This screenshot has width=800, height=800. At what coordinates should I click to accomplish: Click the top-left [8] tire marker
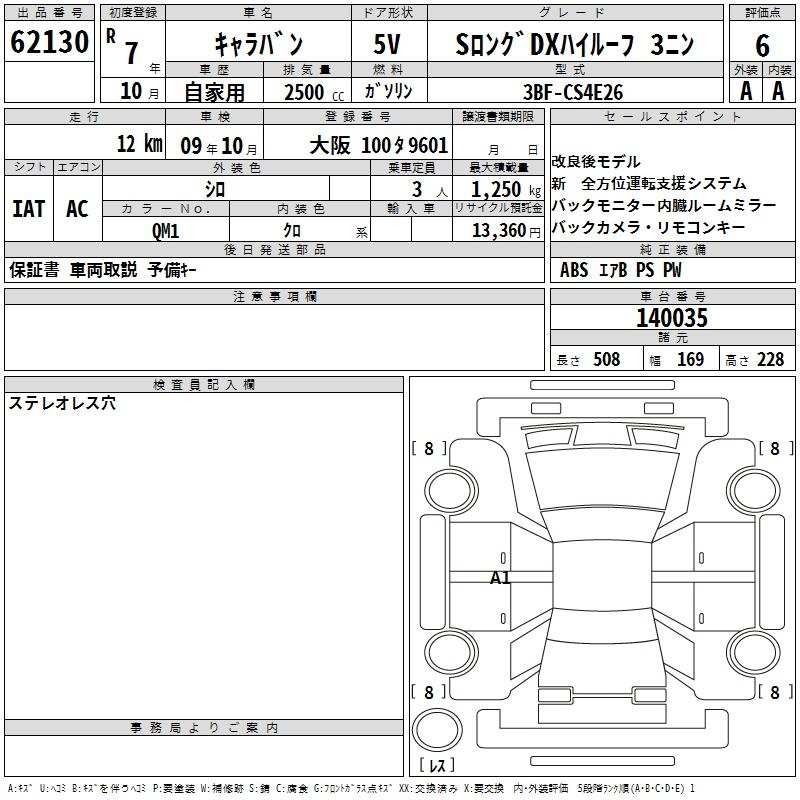(429, 449)
